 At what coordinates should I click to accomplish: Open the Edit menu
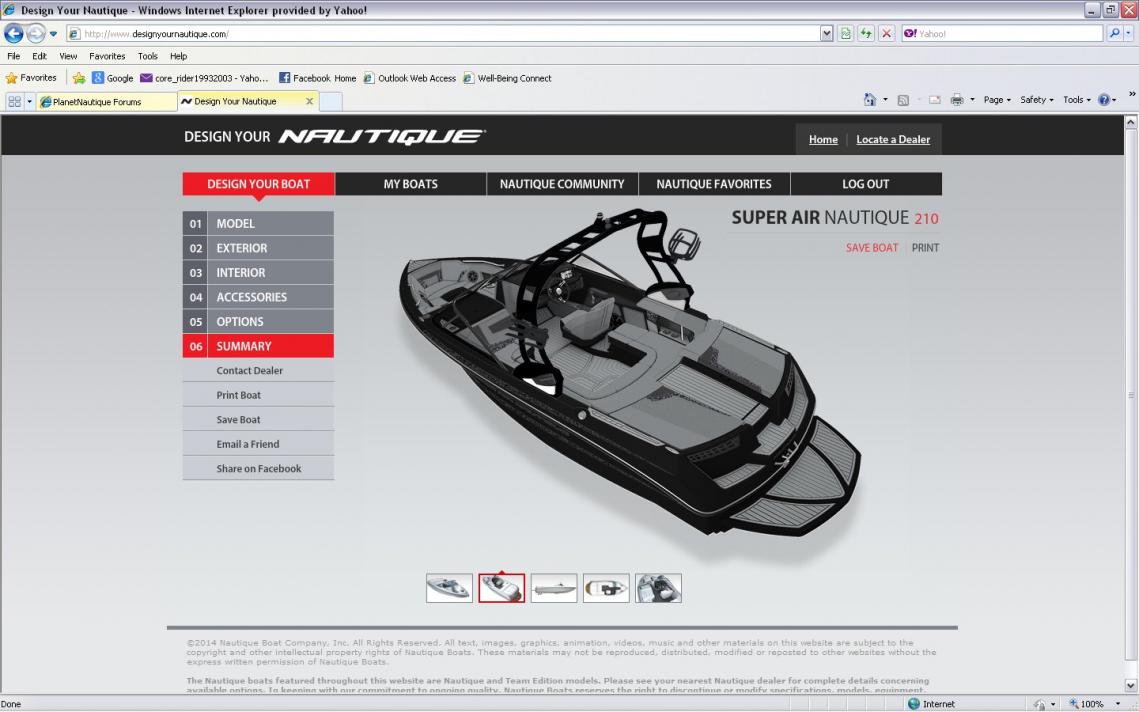coord(39,56)
